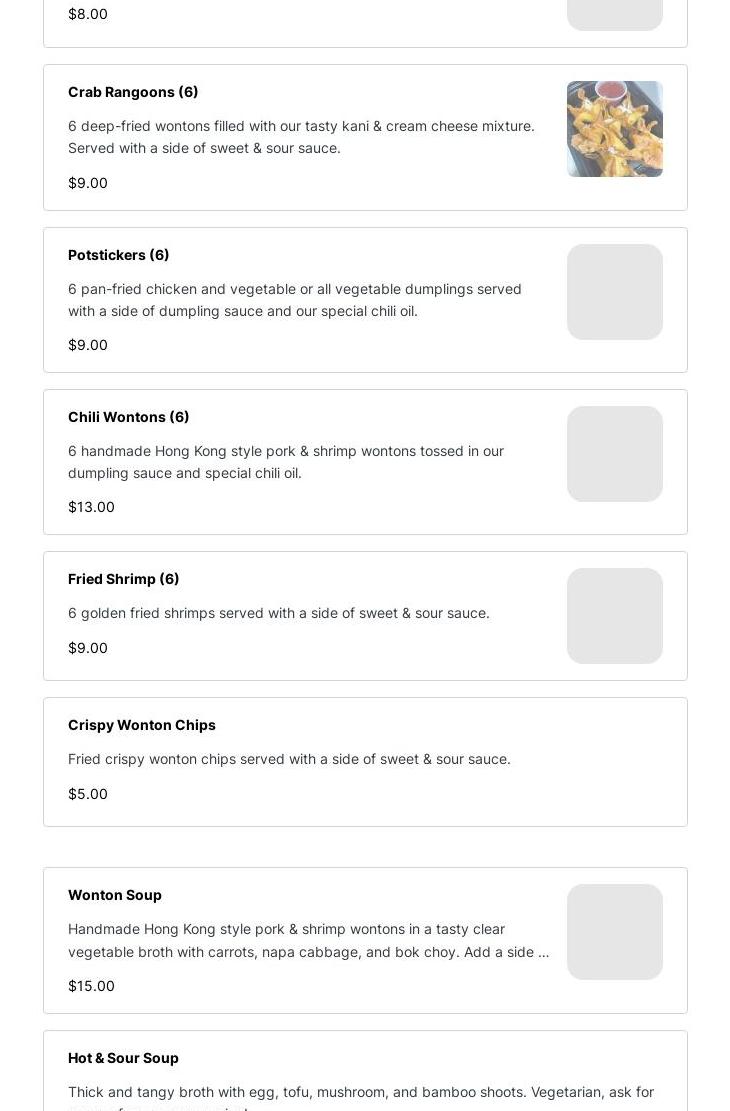This screenshot has height=1111, width=730.
Task: Click the Wonton Soup placeholder thumbnail
Action: pyautogui.click(x=614, y=932)
